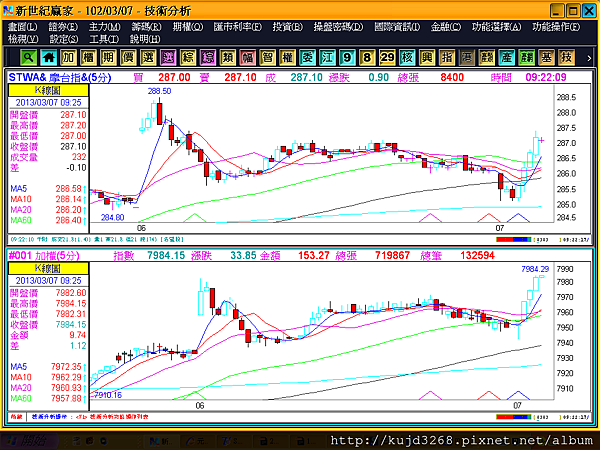Open the 技 technical analysis toolbar icon
600x450 pixels.
click(x=566, y=58)
